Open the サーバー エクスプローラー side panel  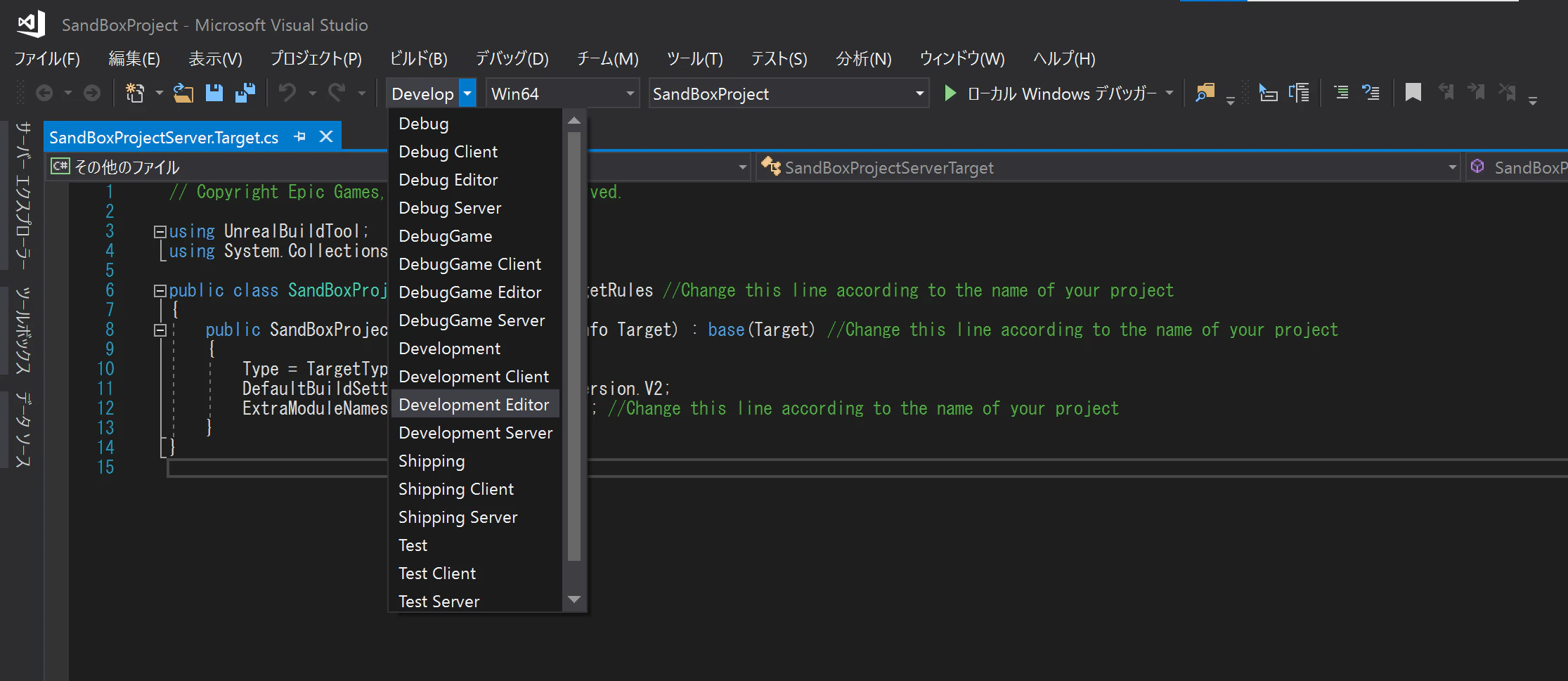pos(23,196)
